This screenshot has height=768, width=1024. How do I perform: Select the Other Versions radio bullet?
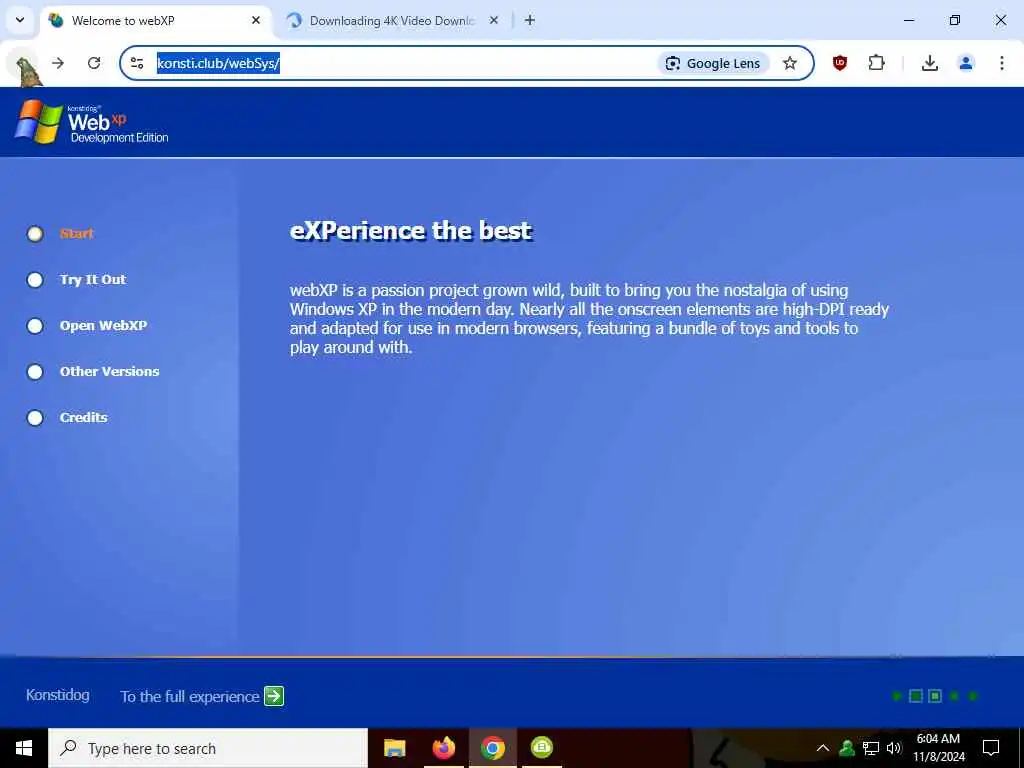(35, 372)
